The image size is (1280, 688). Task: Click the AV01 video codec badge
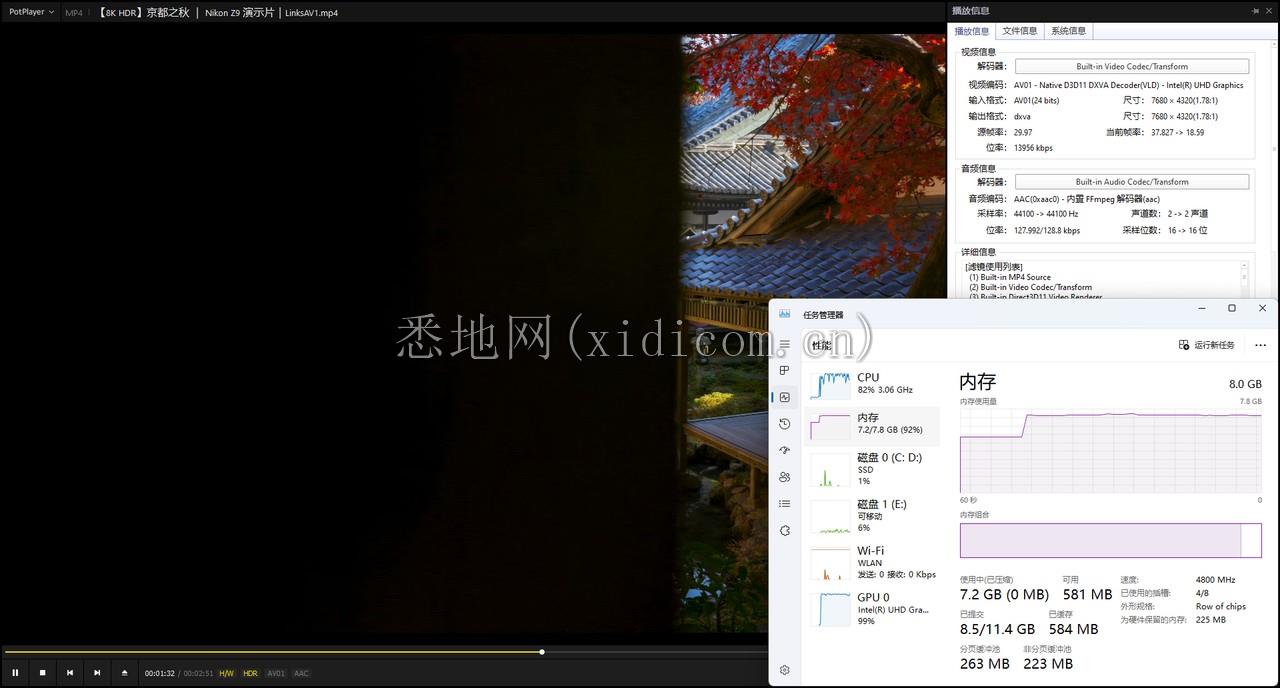click(x=276, y=673)
